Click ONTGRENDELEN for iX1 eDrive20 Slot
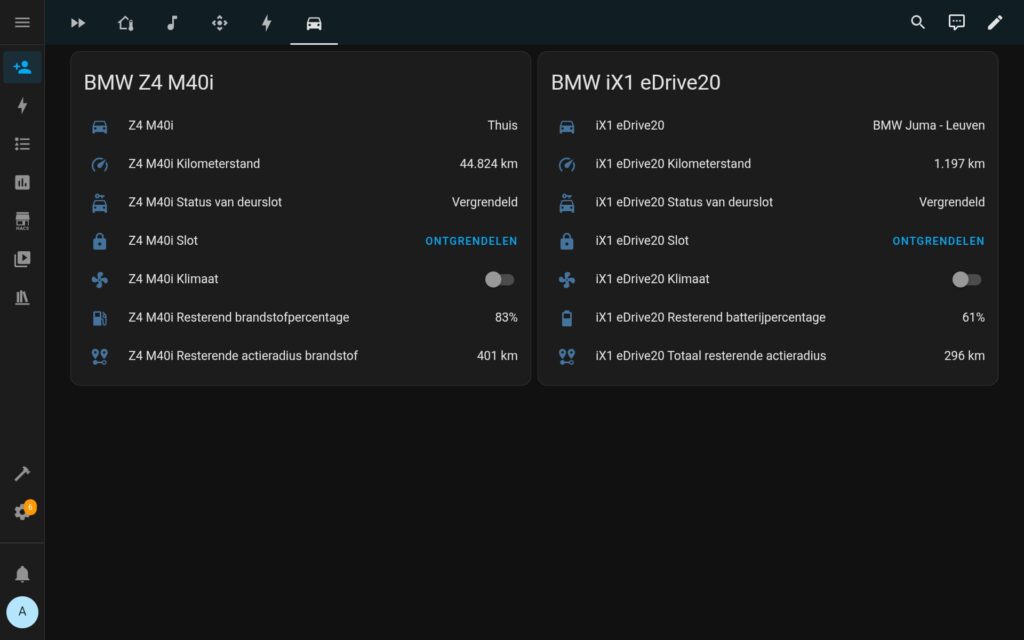The width and height of the screenshot is (1024, 640). pos(938,241)
